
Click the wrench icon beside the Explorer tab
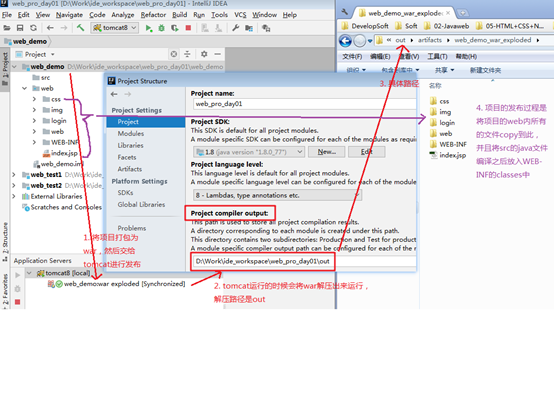pyautogui.click(x=344, y=12)
